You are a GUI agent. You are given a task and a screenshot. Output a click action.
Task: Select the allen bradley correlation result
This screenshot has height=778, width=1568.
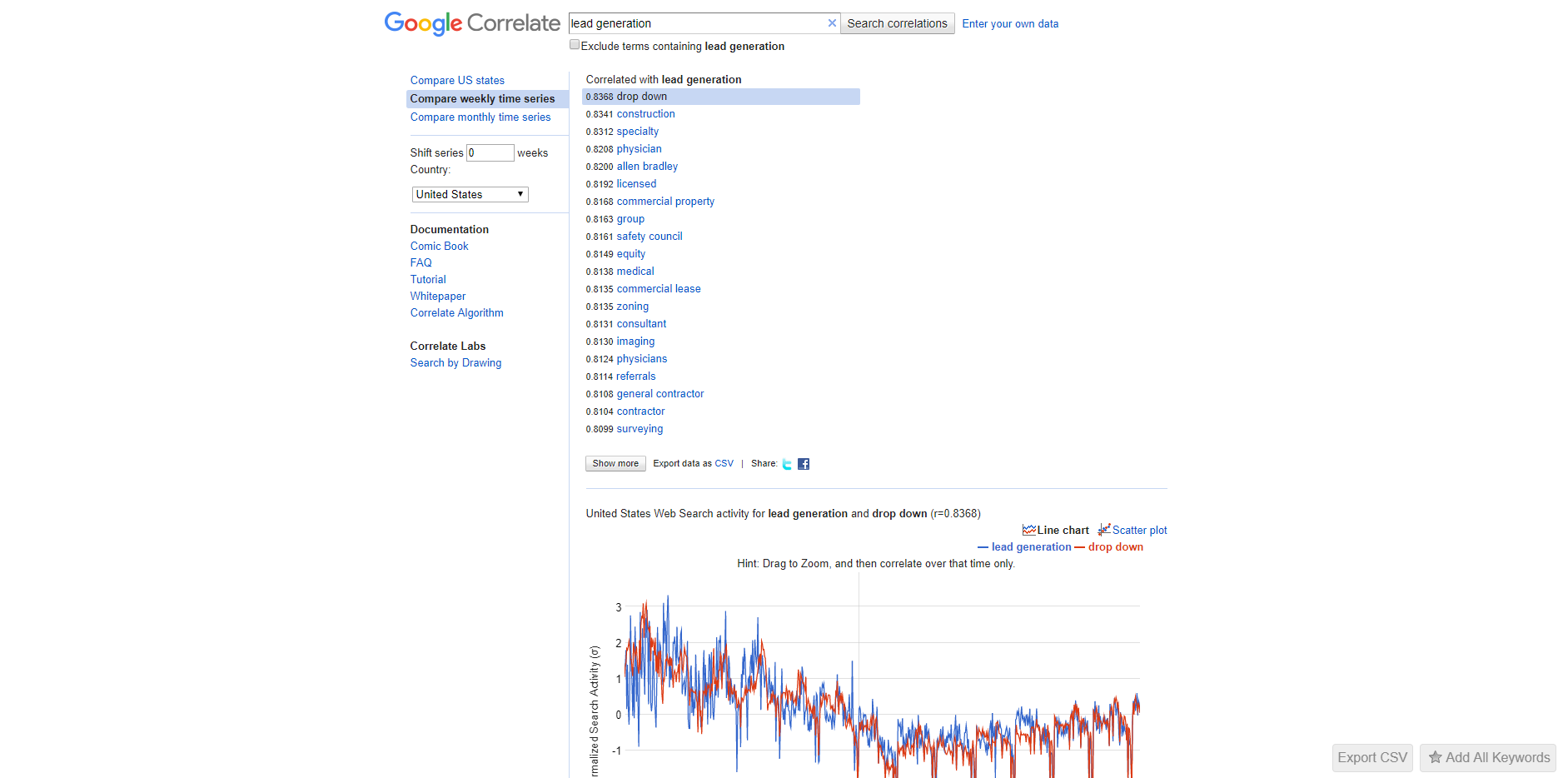(x=647, y=167)
